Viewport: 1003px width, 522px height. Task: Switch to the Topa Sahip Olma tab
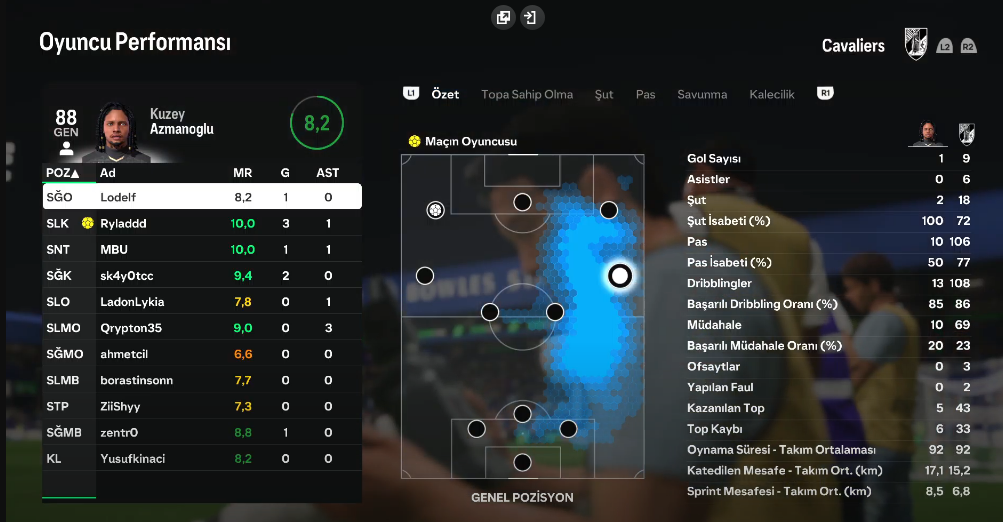coord(527,94)
